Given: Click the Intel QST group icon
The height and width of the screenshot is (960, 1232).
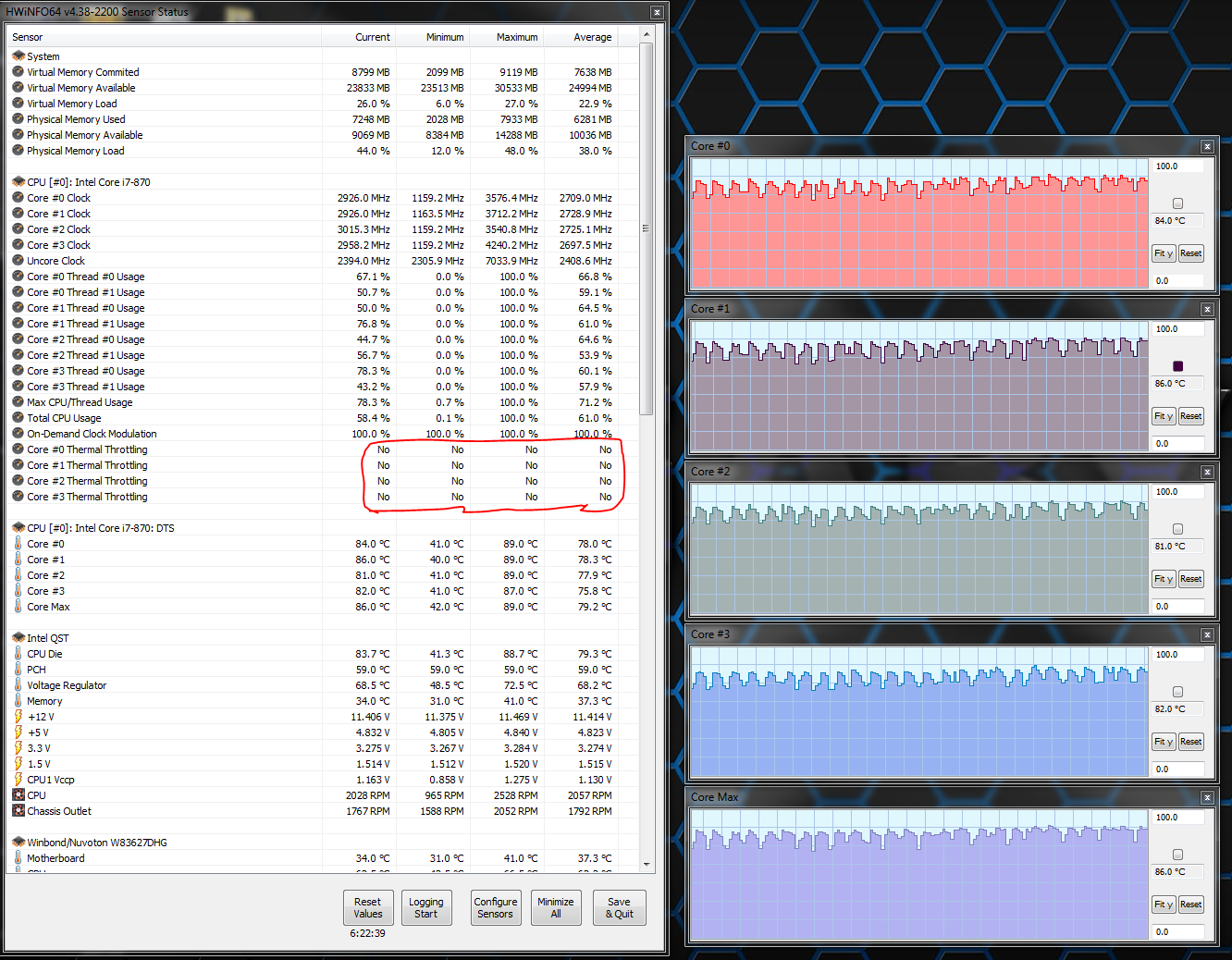Looking at the screenshot, I should [x=18, y=638].
